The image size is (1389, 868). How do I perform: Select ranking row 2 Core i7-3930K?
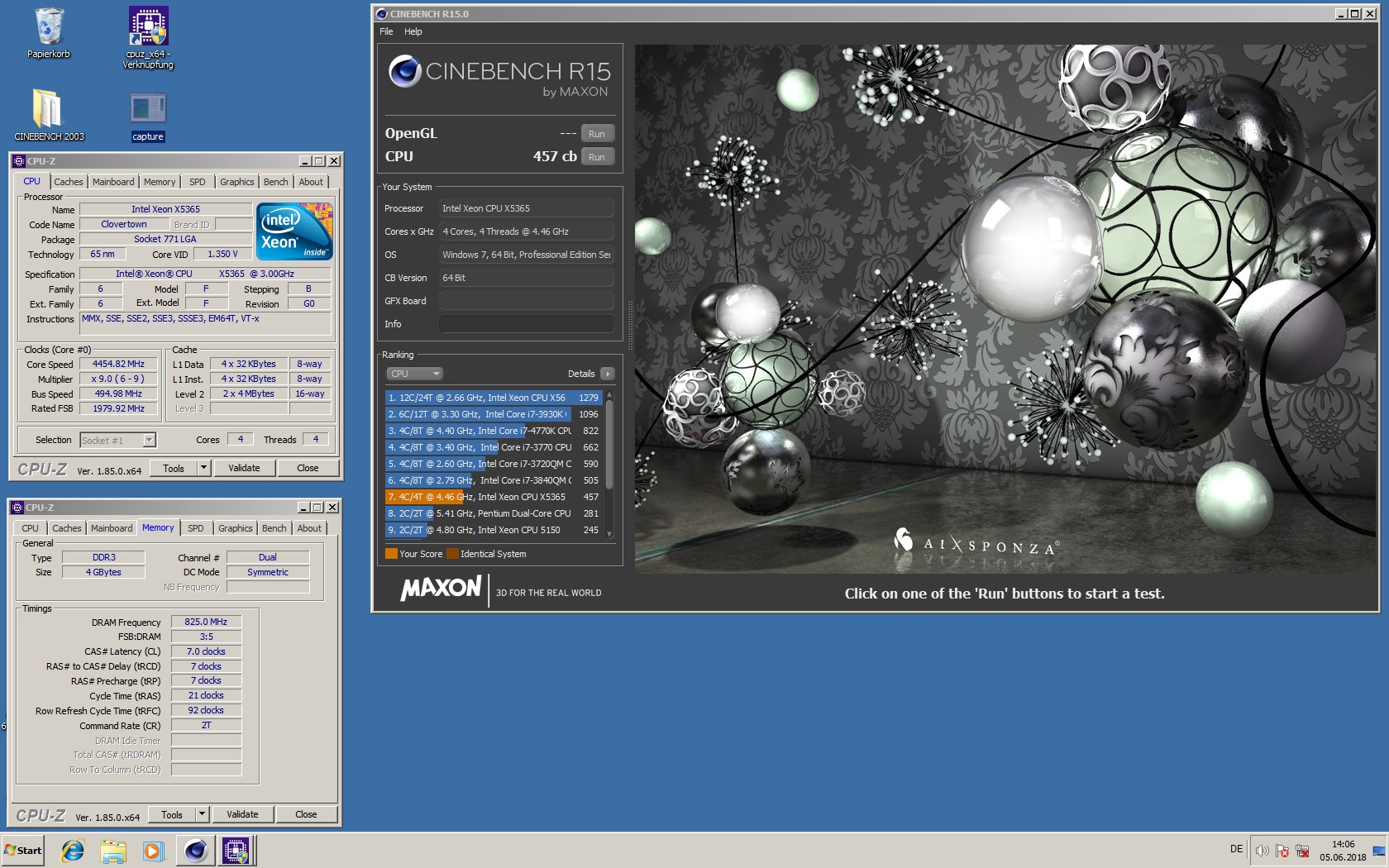click(494, 414)
